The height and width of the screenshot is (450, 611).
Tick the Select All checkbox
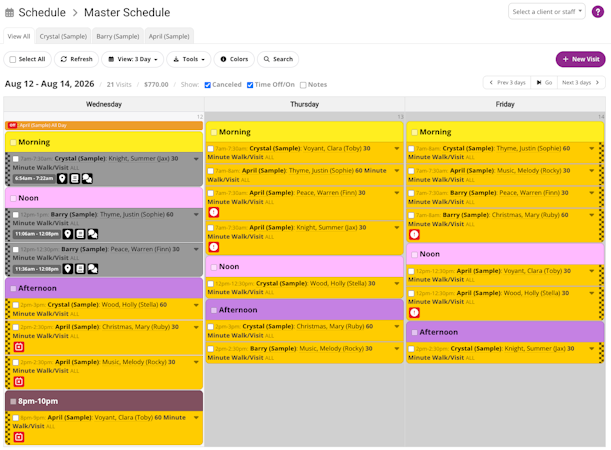point(13,59)
